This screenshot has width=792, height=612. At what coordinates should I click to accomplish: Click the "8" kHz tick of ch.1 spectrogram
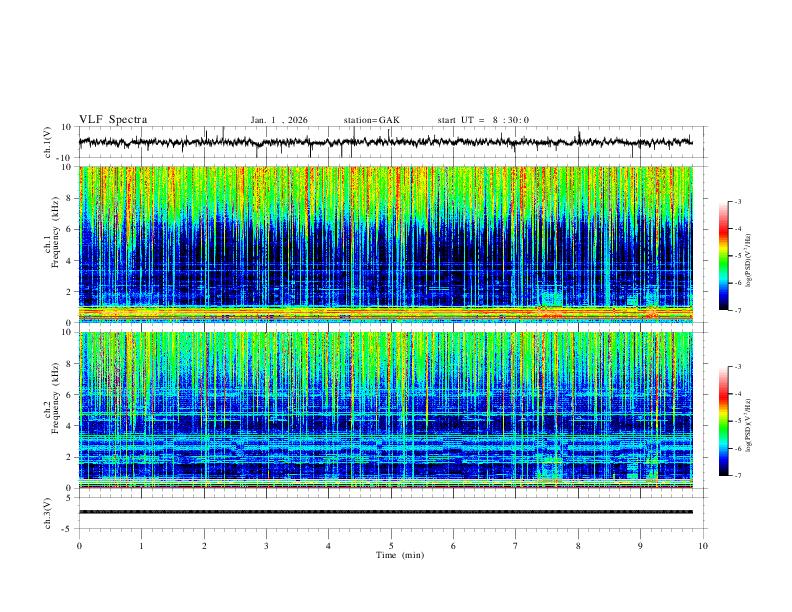tap(69, 198)
